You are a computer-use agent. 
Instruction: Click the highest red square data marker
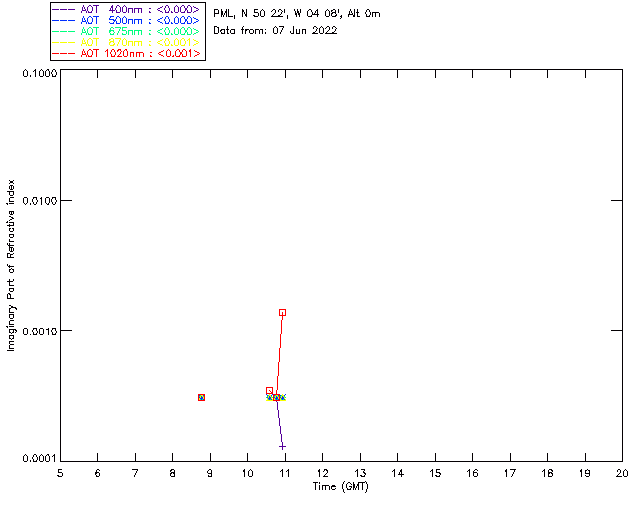coord(282,313)
